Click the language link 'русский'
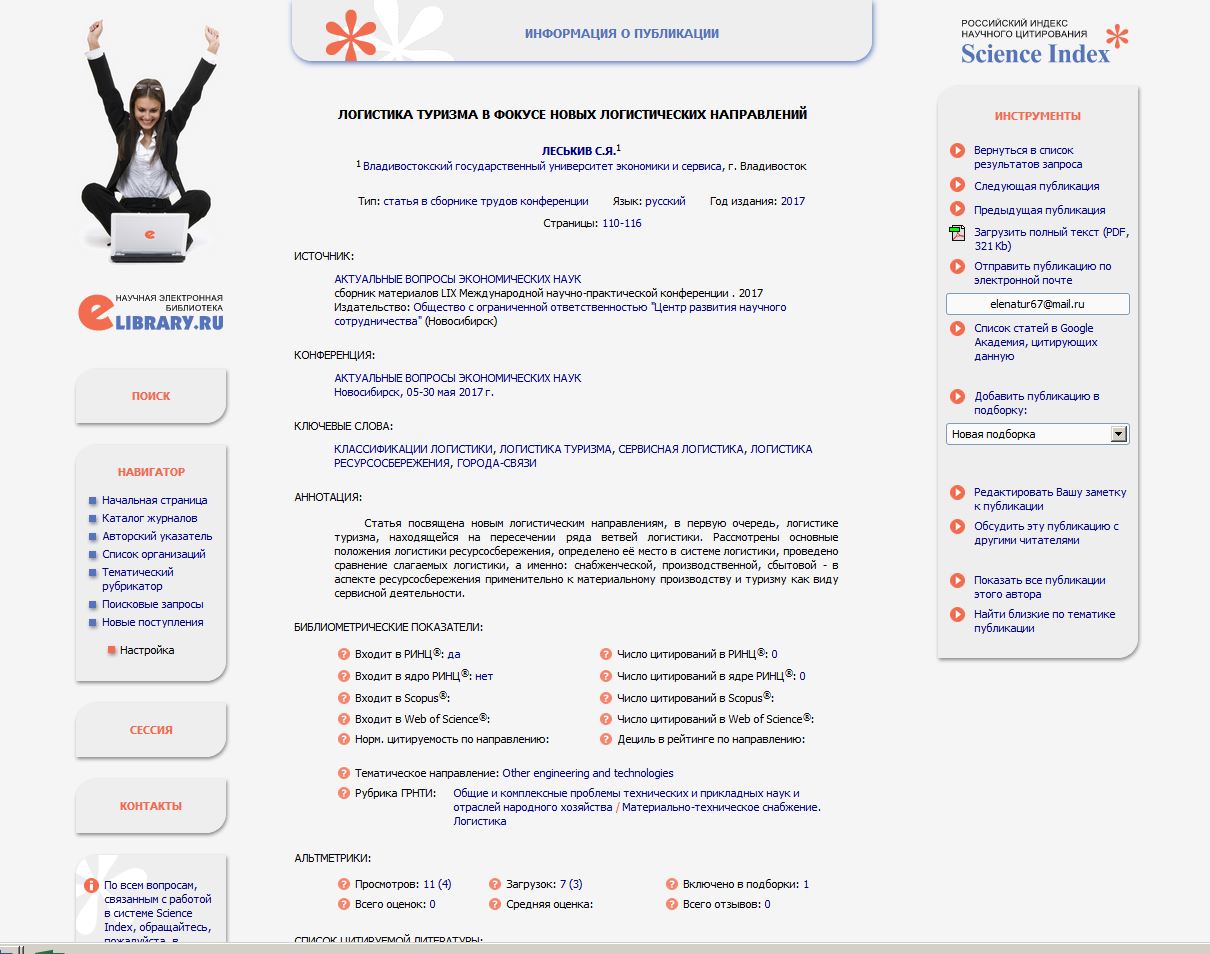Viewport: 1210px width, 954px height. (x=665, y=201)
